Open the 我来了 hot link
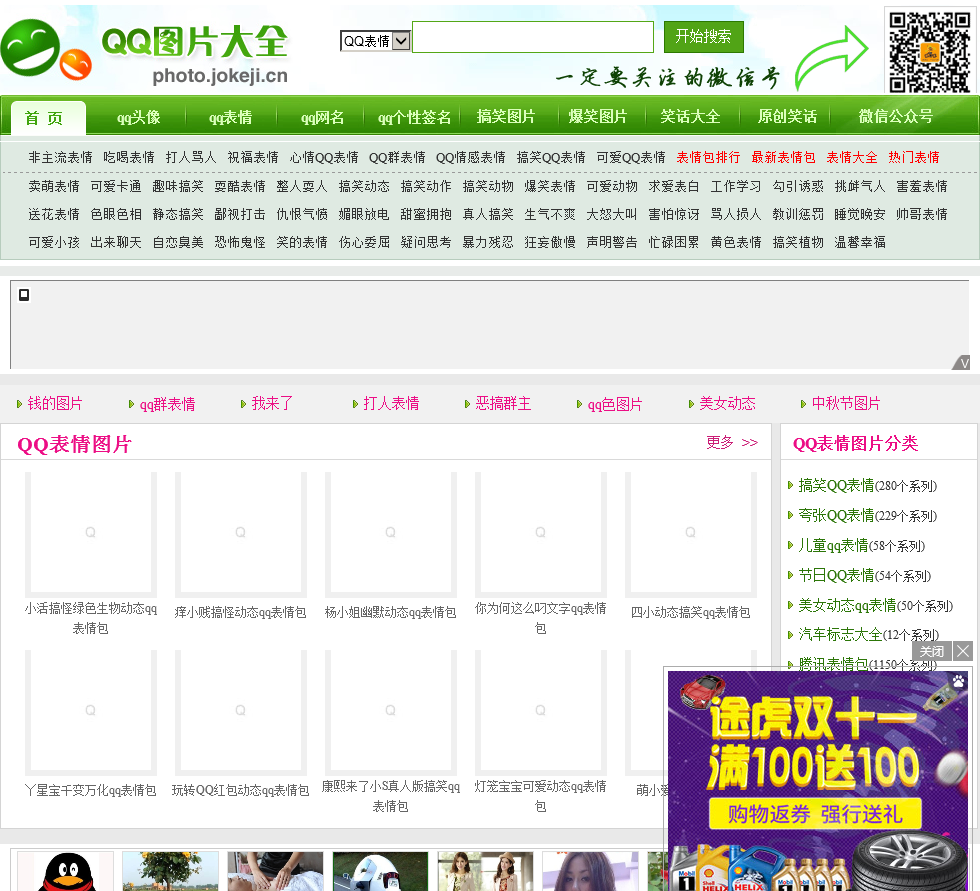 pyautogui.click(x=272, y=404)
